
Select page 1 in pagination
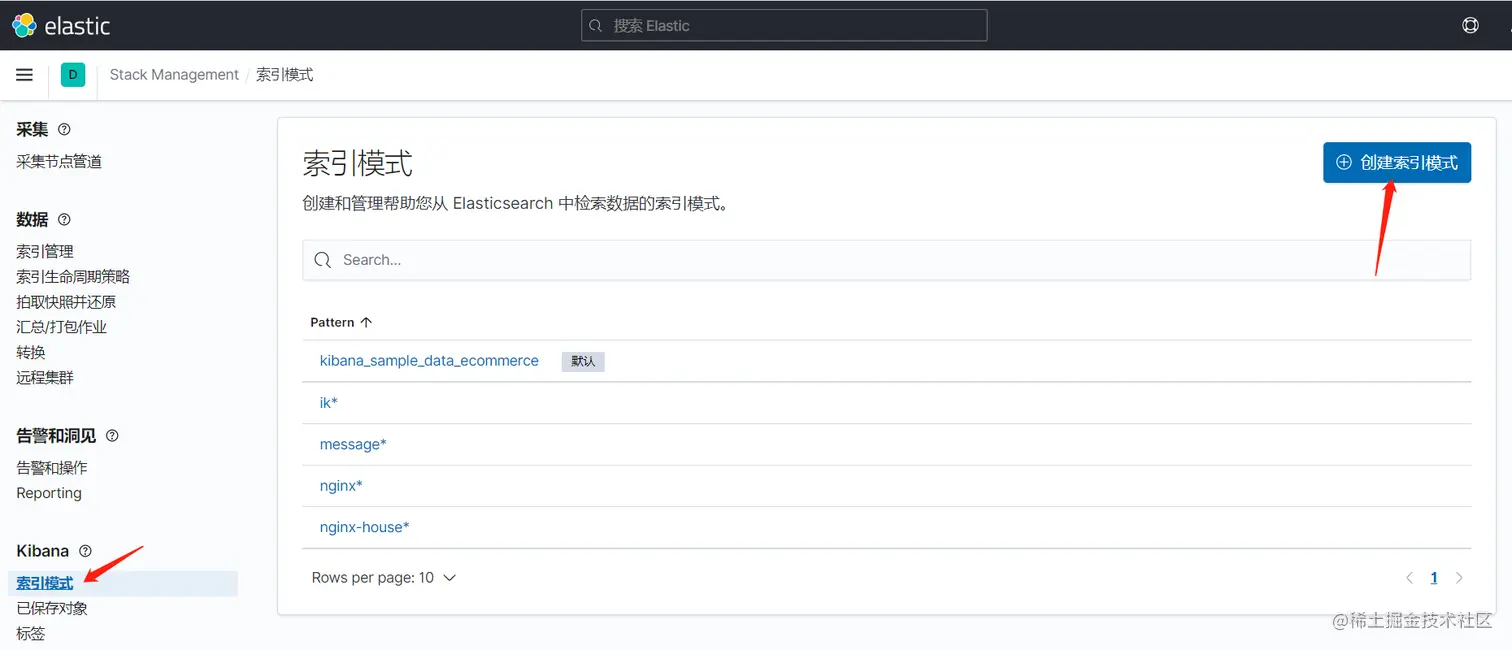pyautogui.click(x=1434, y=578)
